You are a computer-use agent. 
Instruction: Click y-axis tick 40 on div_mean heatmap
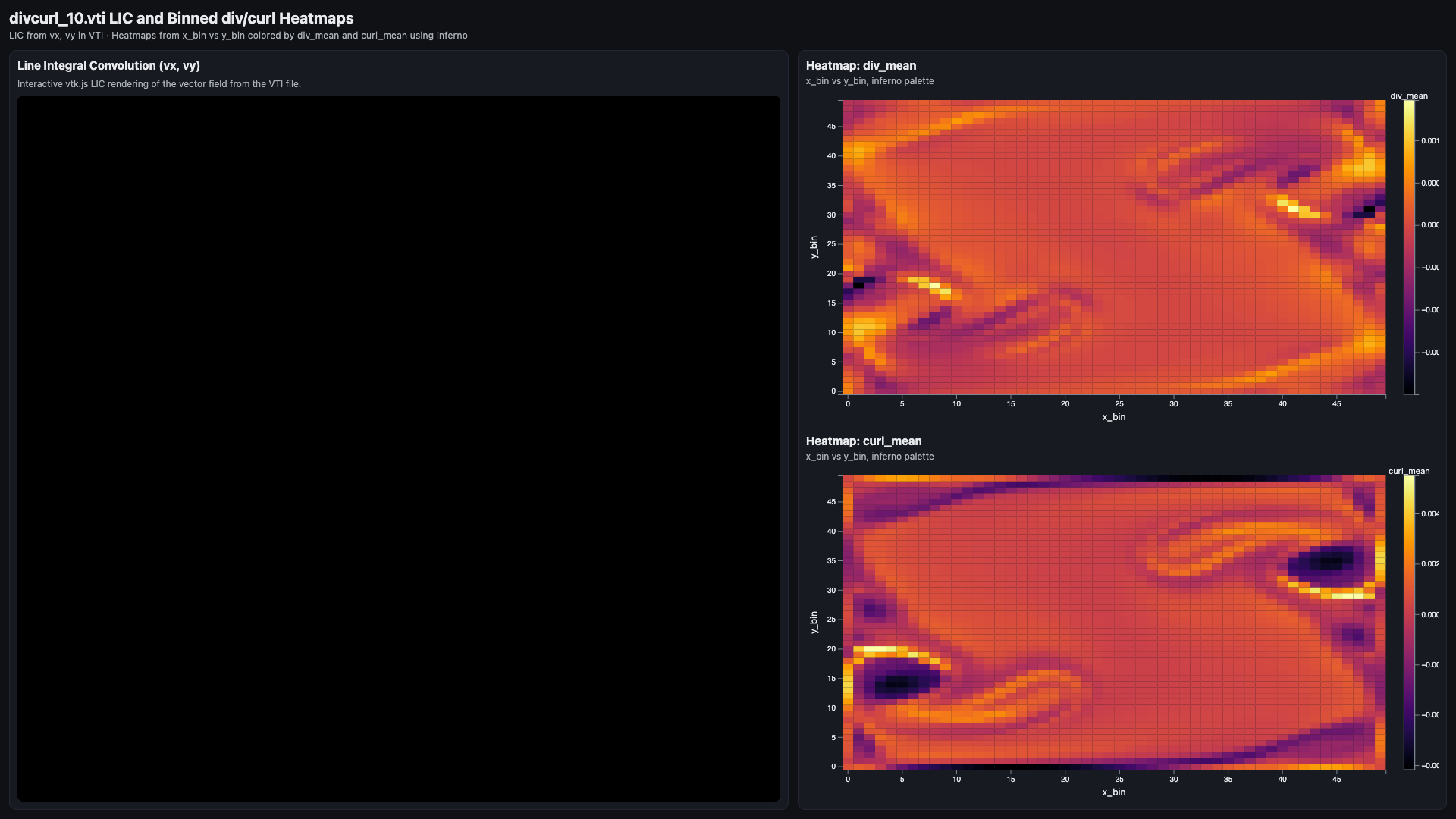tap(831, 156)
